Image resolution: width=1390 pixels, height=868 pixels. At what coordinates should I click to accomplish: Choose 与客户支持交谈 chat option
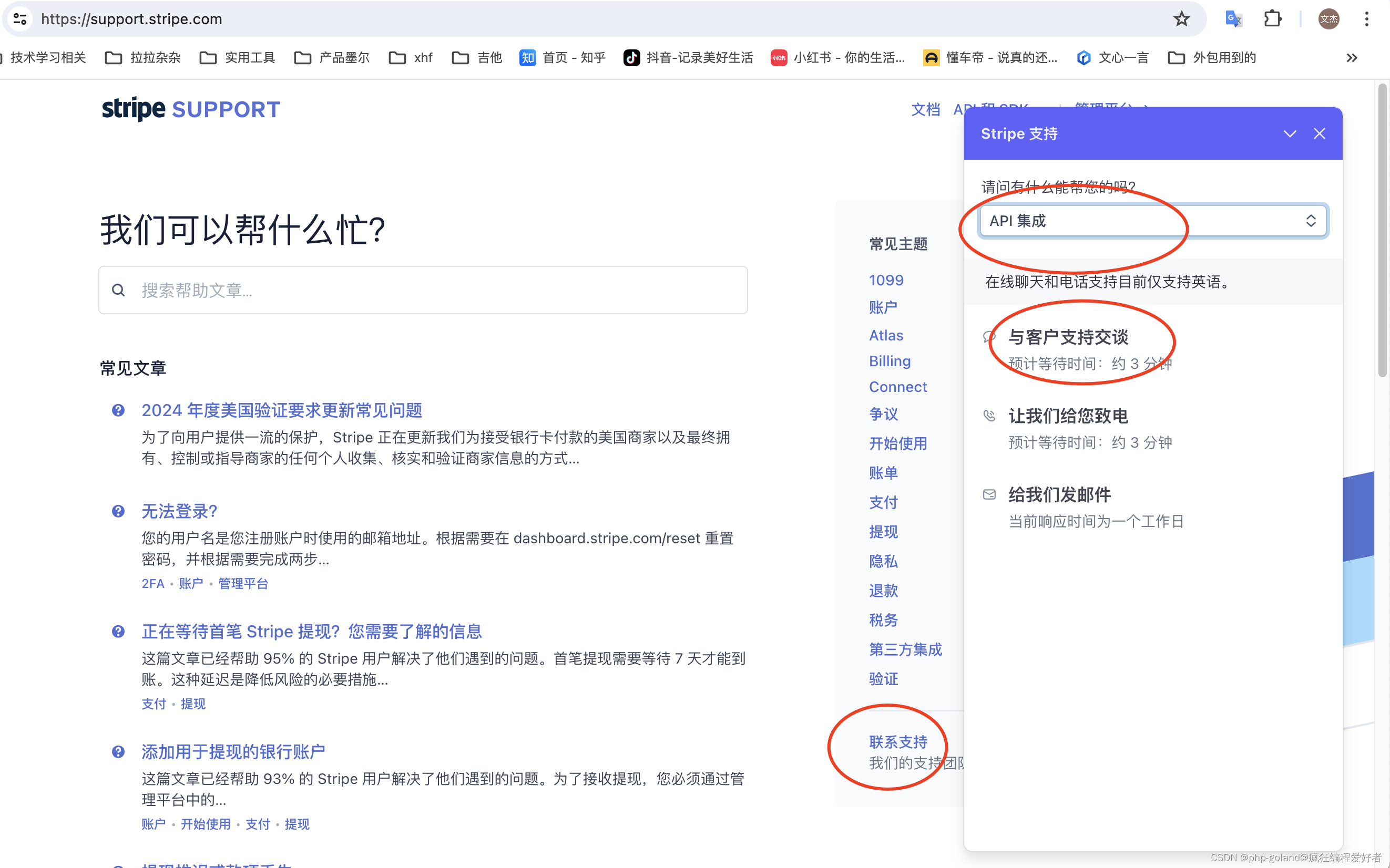[x=1068, y=337]
